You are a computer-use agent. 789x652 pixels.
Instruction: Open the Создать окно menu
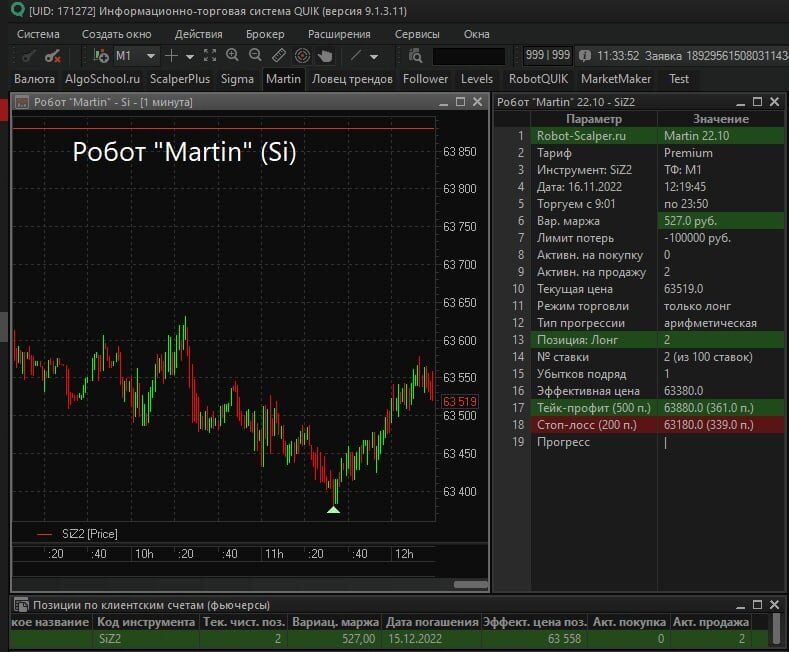[x=117, y=34]
